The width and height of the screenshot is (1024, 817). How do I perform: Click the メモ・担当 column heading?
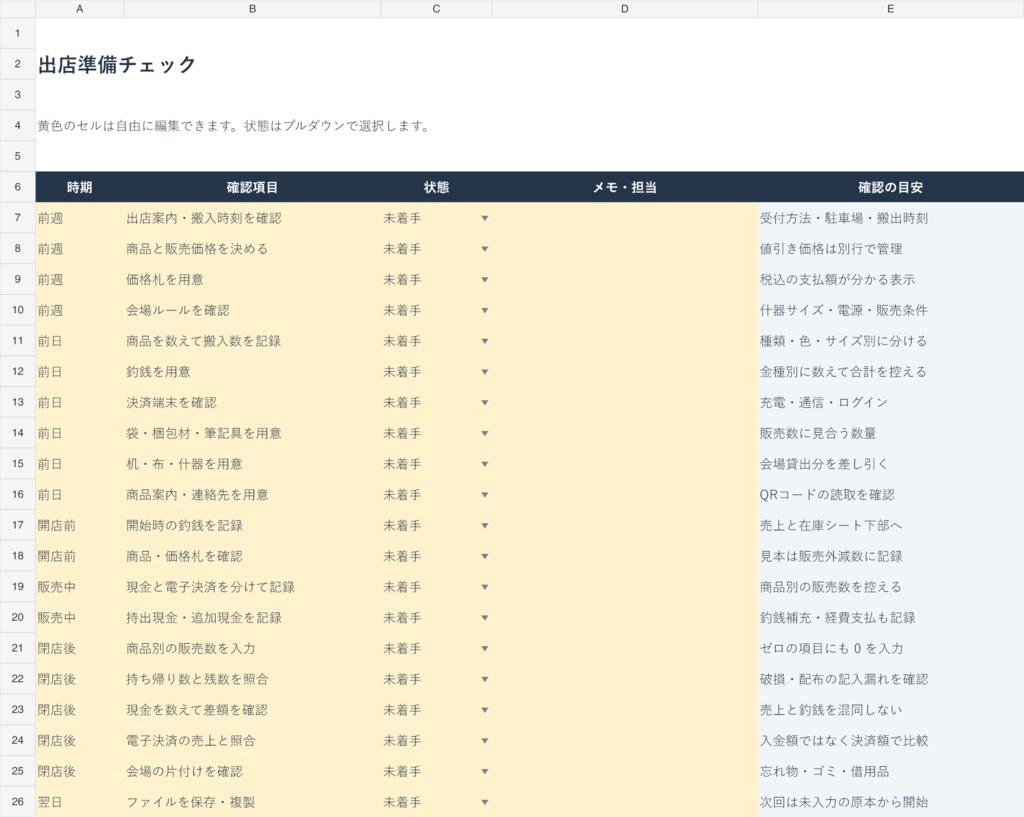pos(625,187)
